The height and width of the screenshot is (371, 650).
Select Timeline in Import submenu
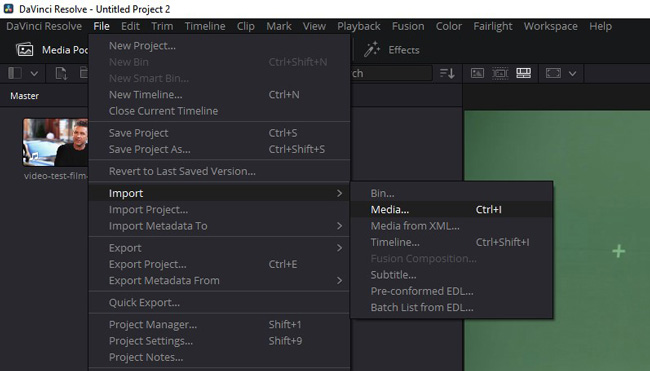452,242
